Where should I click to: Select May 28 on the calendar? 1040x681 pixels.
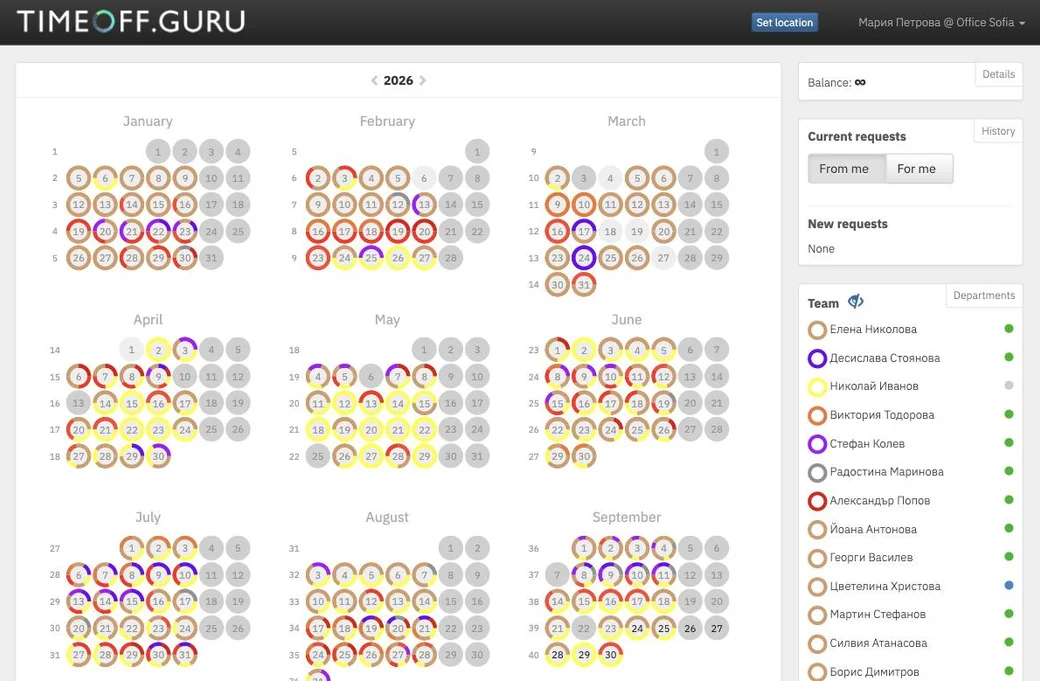point(398,456)
